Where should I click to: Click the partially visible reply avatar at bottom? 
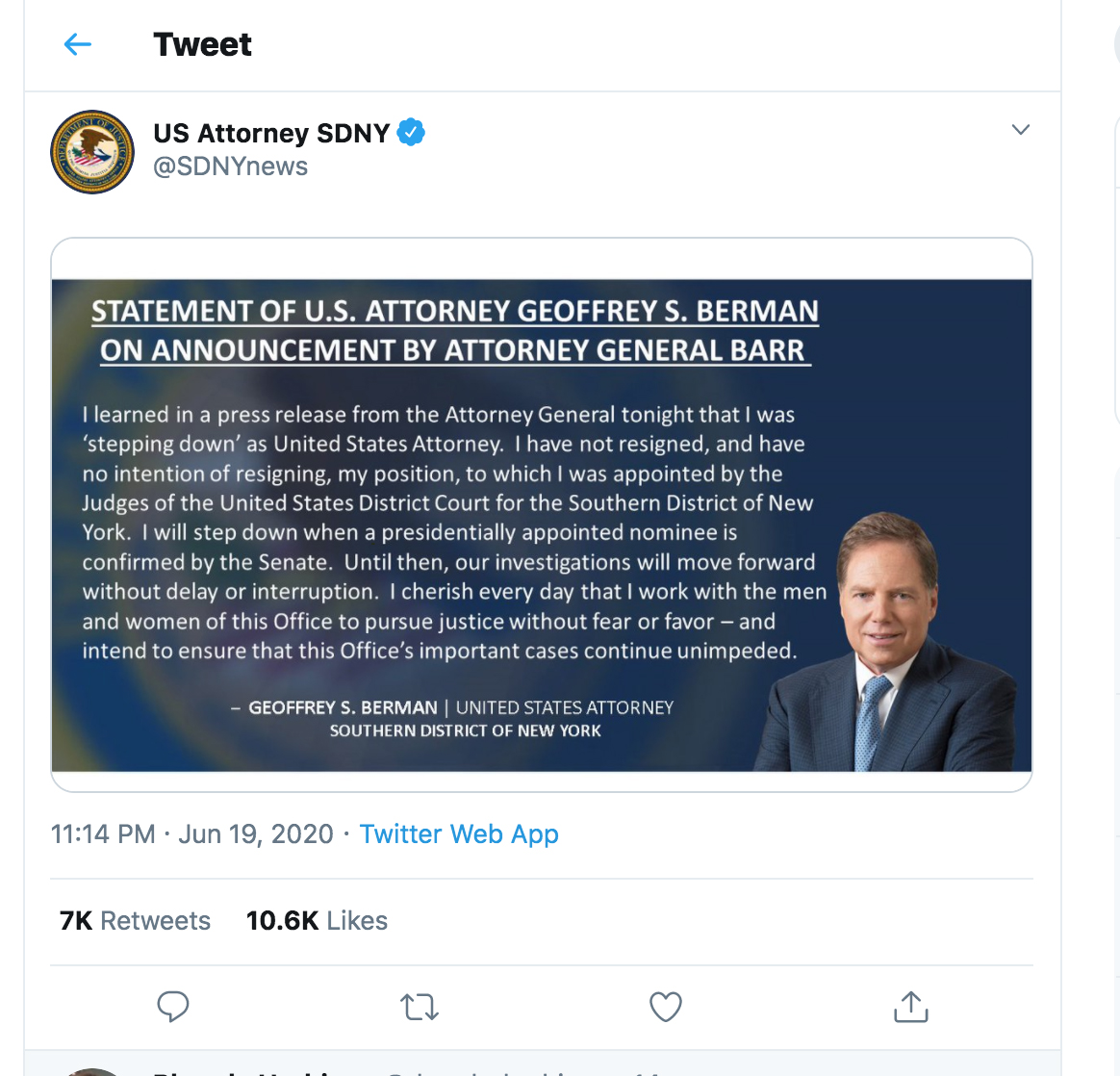[92, 1071]
